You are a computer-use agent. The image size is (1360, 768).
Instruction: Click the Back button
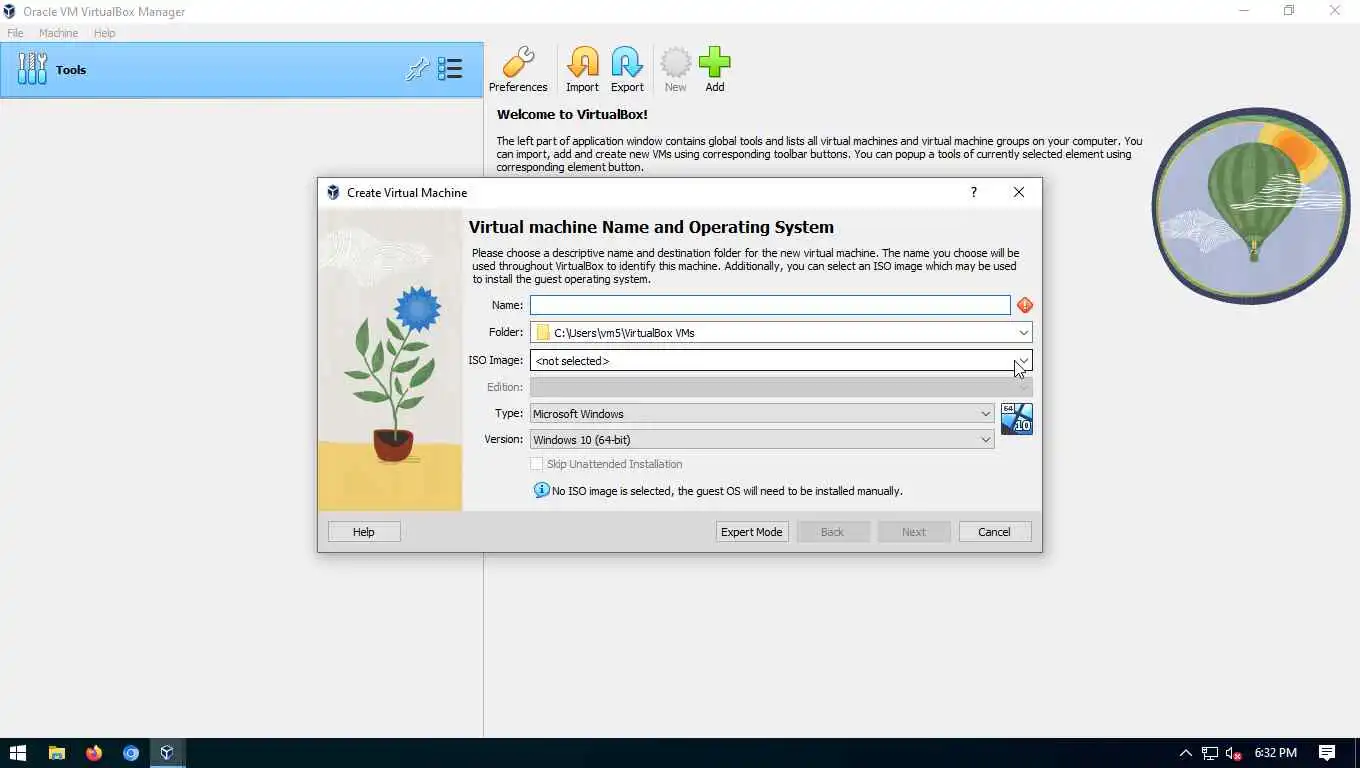833,532
